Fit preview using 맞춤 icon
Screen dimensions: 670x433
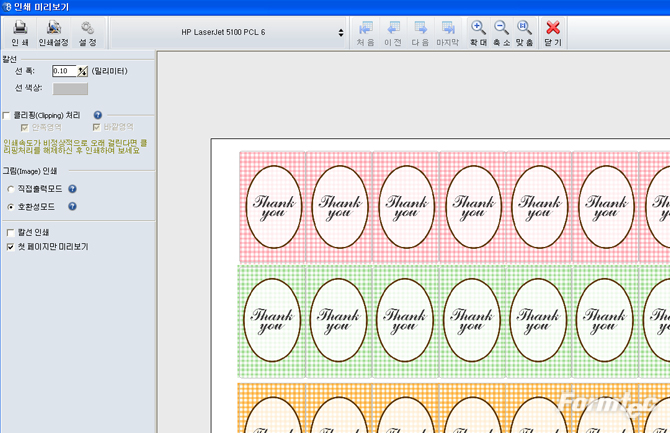click(524, 33)
